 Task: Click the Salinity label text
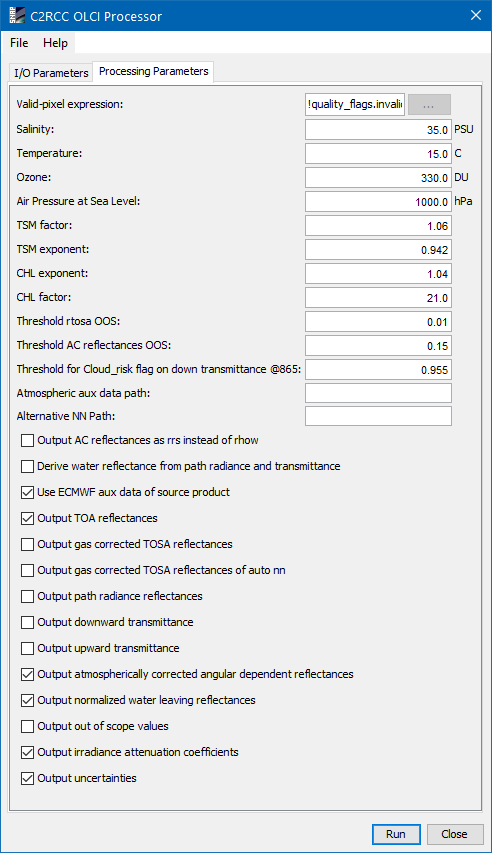pyautogui.click(x=35, y=129)
